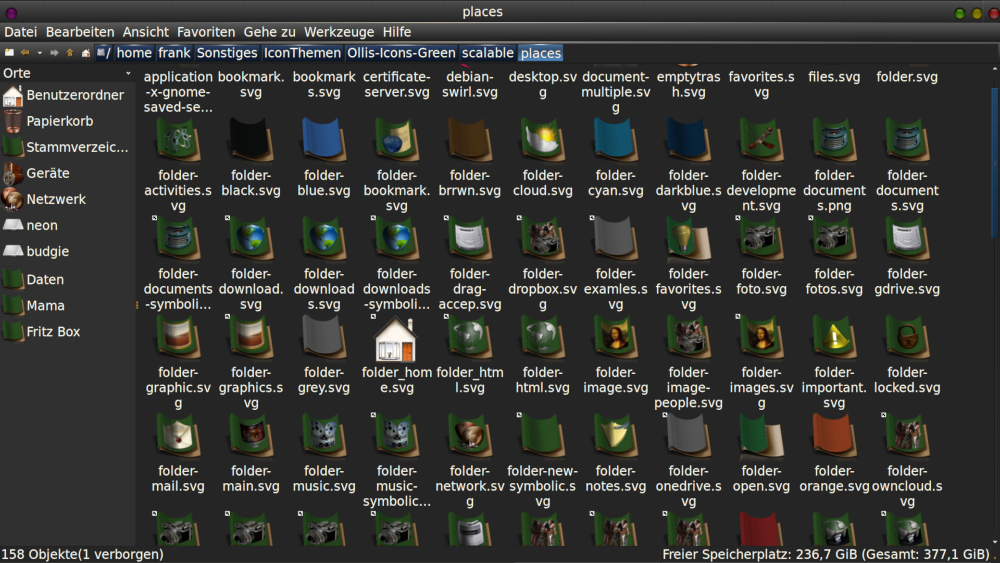
Task: Open the Werkzeuge menu
Action: click(339, 32)
